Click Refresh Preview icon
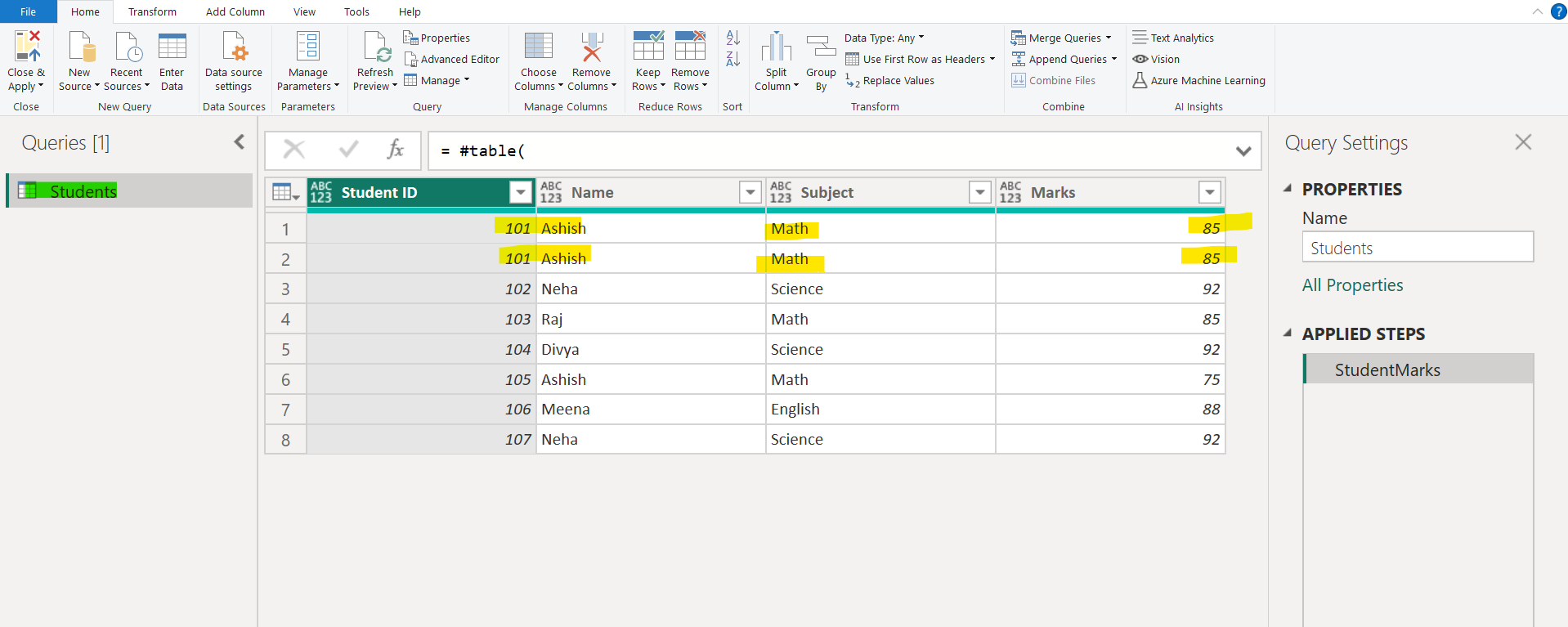This screenshot has width=1568, height=627. click(x=376, y=47)
